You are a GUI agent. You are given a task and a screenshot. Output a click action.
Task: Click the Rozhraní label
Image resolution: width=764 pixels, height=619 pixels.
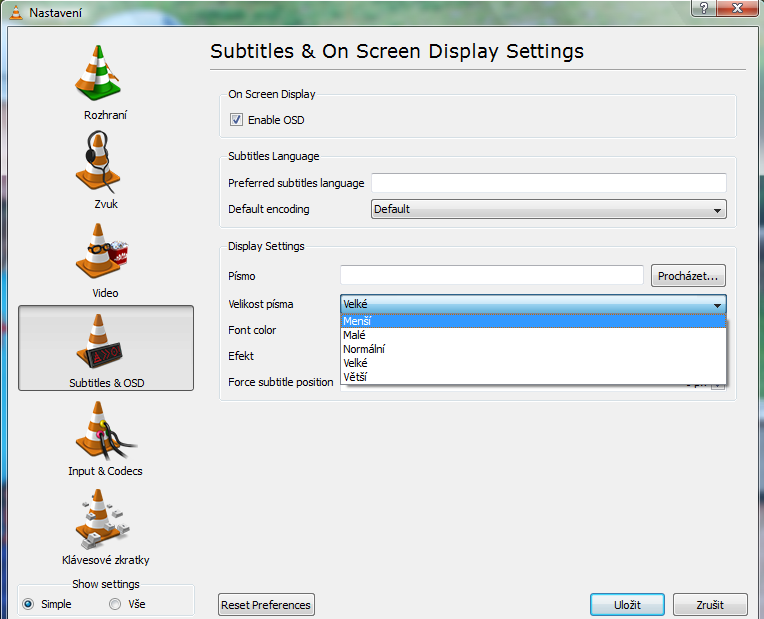(x=105, y=115)
